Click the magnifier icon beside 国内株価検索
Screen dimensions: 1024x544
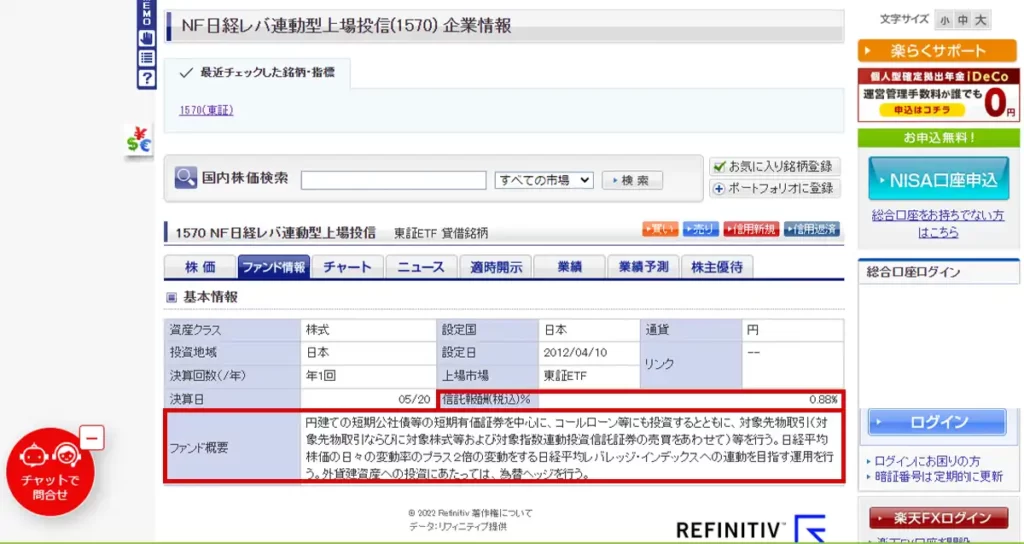click(x=185, y=178)
